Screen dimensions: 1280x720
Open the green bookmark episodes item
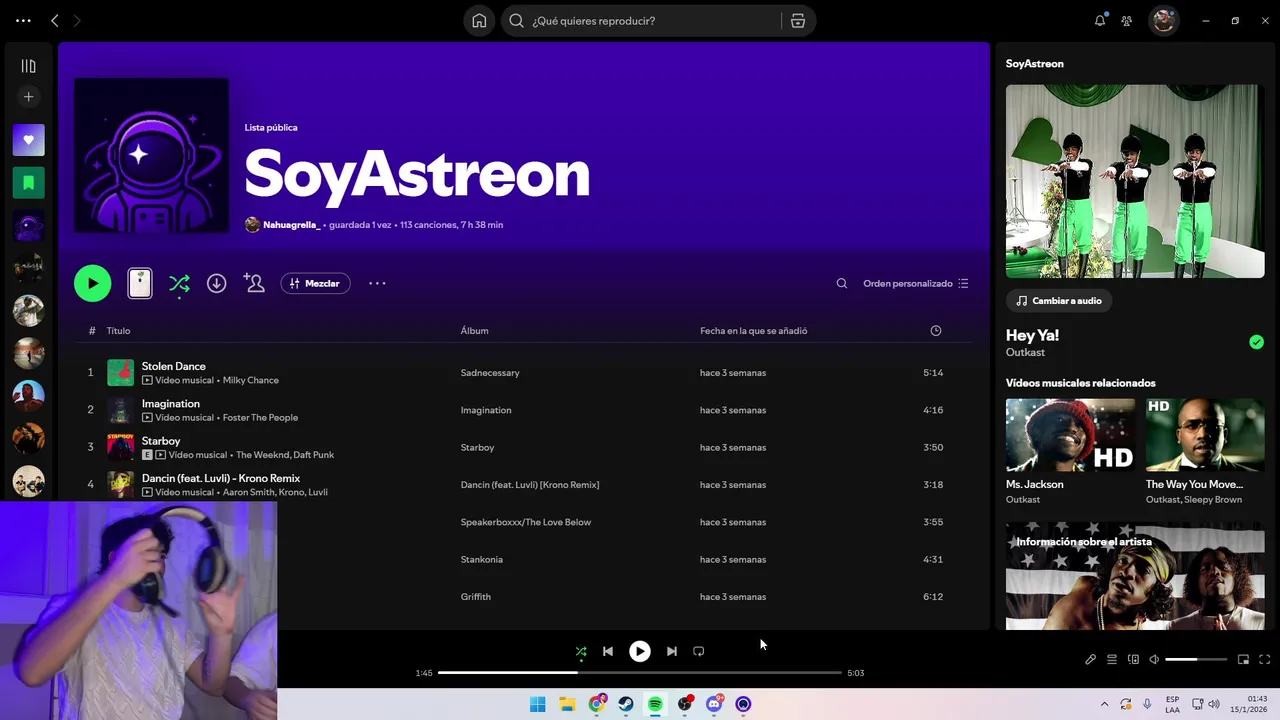28,183
